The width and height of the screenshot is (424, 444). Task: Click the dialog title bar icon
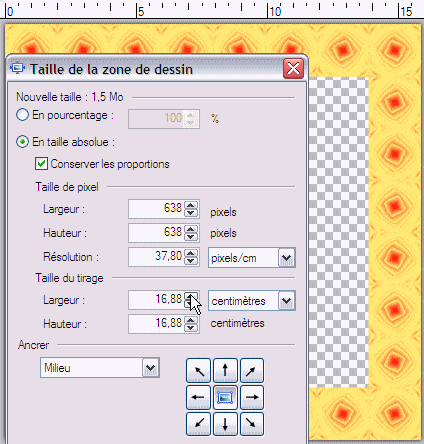coord(17,68)
